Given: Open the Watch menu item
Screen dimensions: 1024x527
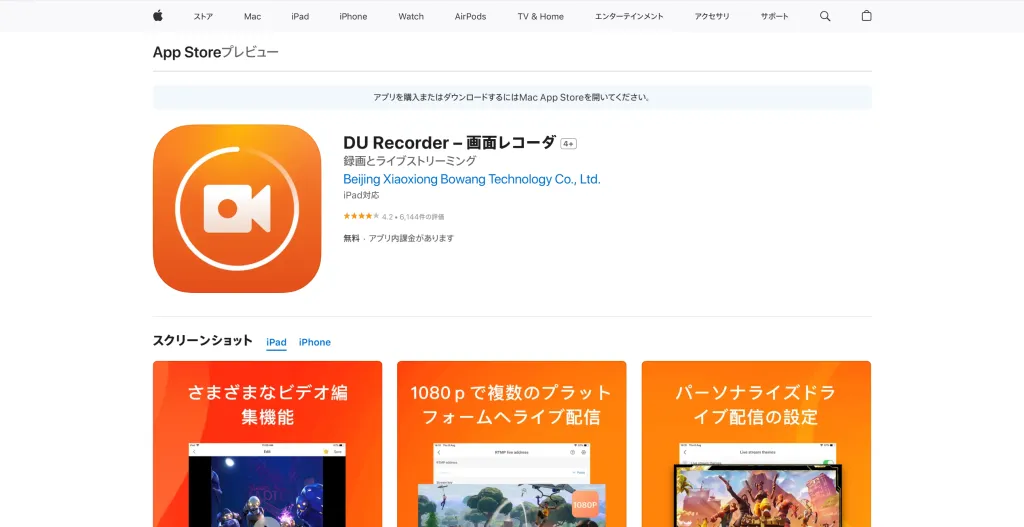Looking at the screenshot, I should pyautogui.click(x=411, y=16).
